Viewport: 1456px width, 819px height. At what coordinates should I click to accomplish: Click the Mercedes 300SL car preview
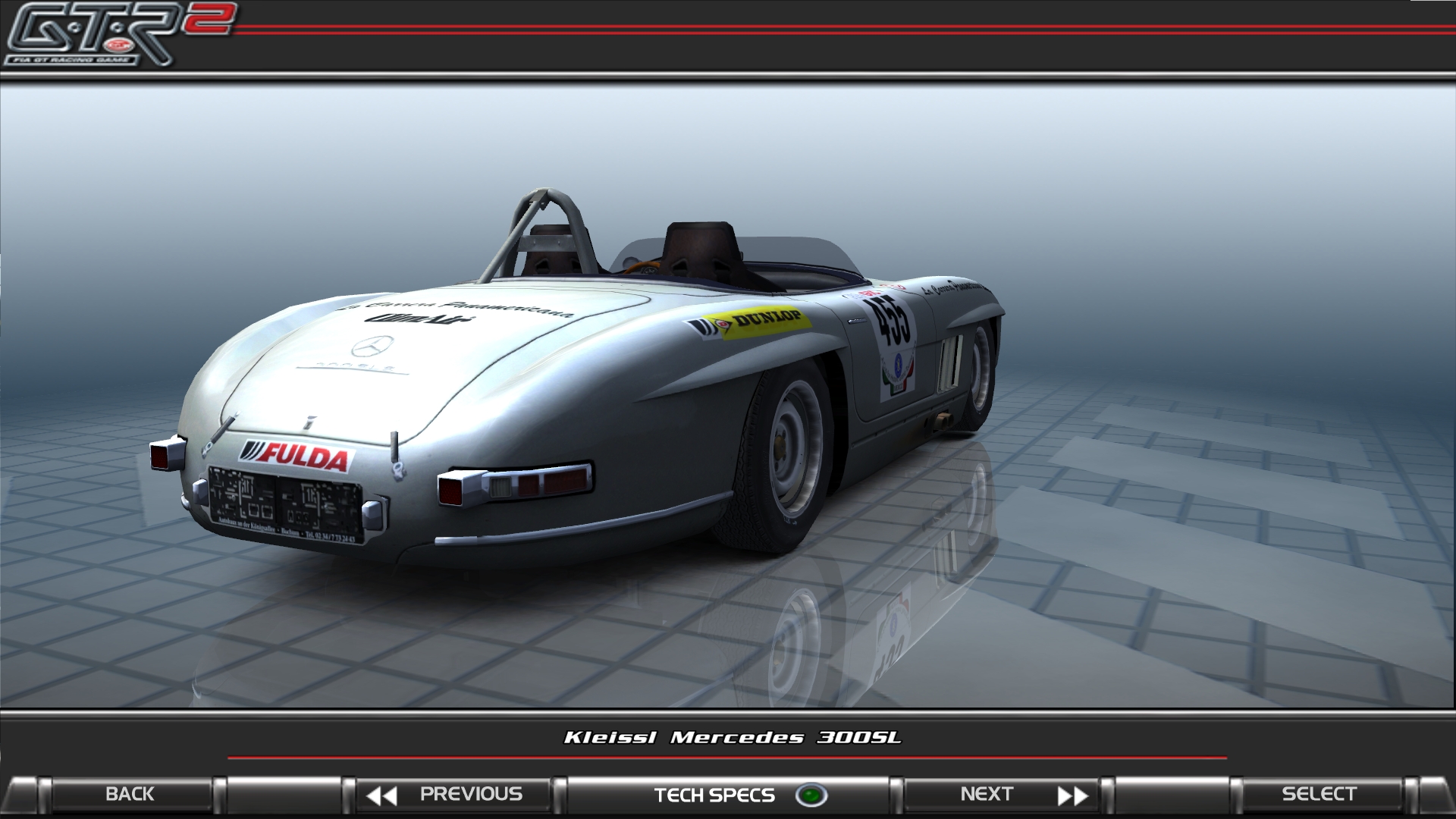coord(578,379)
